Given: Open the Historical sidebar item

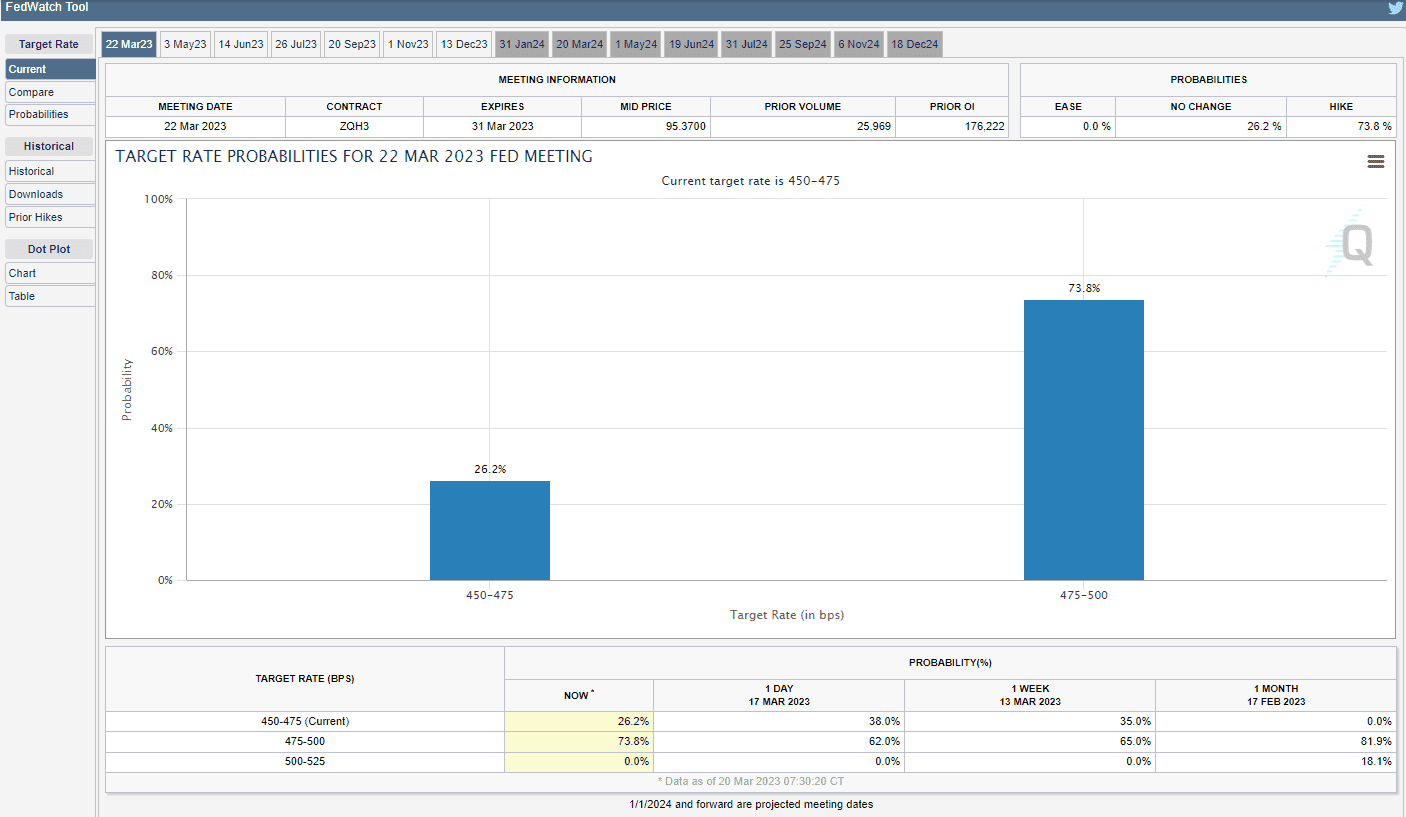Looking at the screenshot, I should coord(50,172).
